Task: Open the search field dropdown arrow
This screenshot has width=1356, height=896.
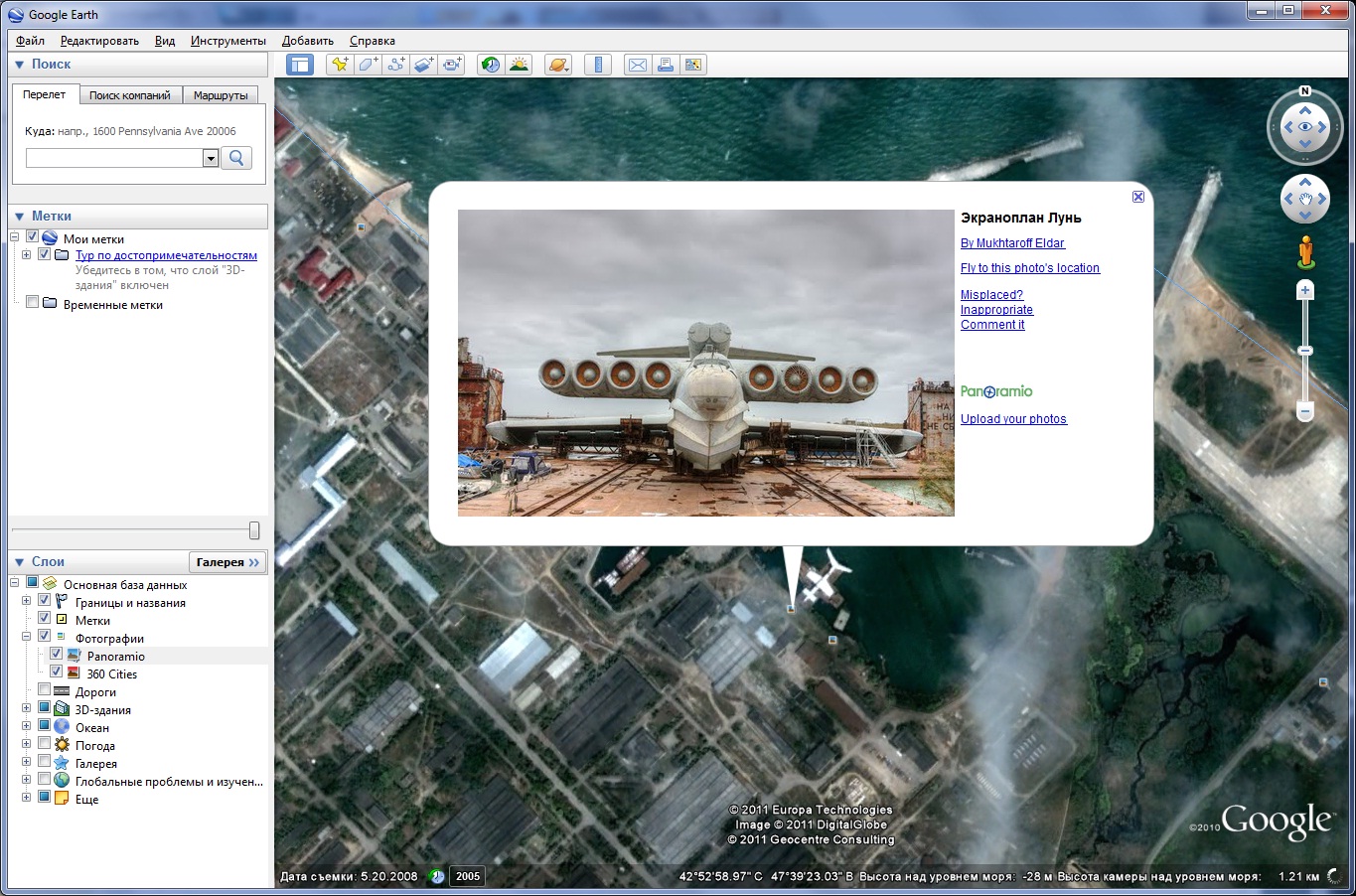Action: pyautogui.click(x=210, y=158)
